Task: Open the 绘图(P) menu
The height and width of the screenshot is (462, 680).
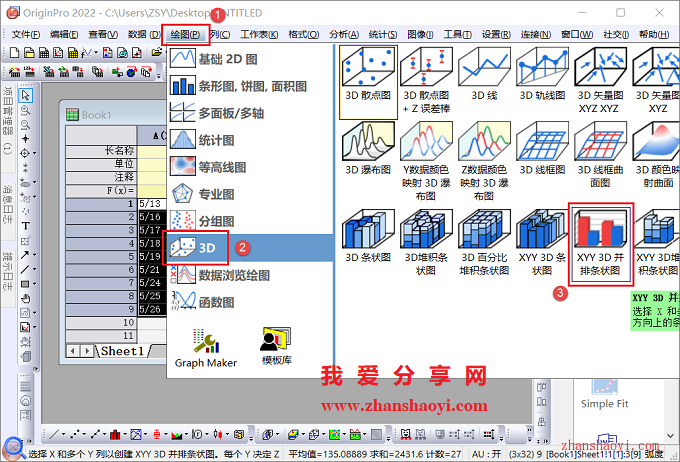Action: coord(185,34)
